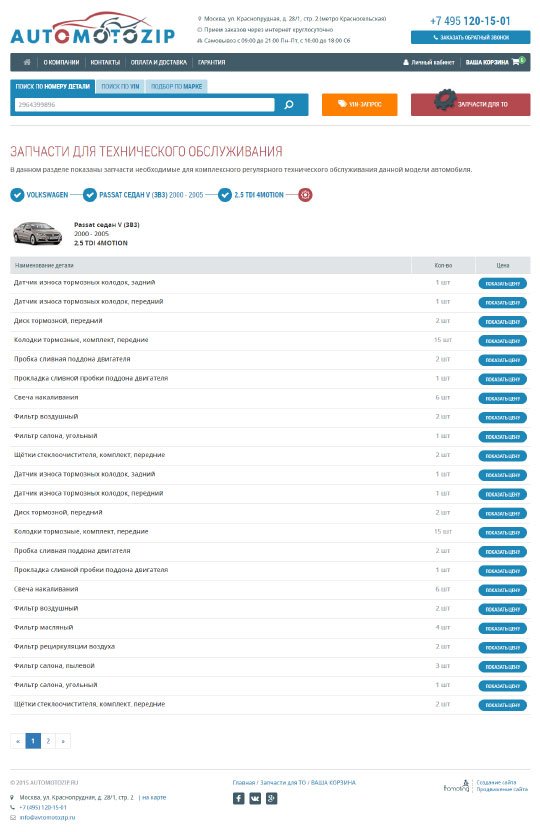Open the shopping cart icon
This screenshot has width=540, height=832.
click(x=517, y=62)
